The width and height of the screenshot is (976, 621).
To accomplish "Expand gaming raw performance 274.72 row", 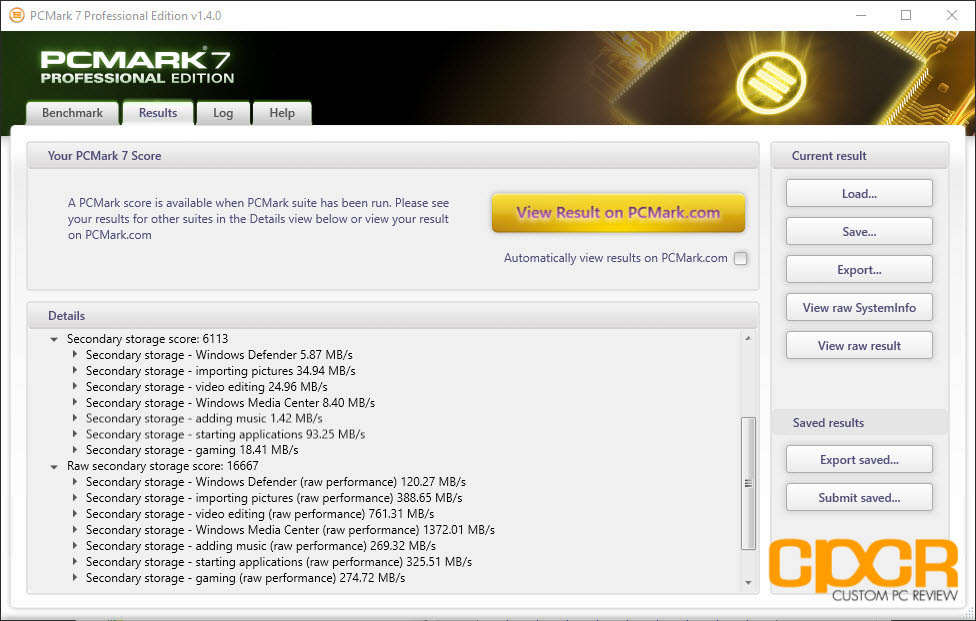I will coord(75,577).
